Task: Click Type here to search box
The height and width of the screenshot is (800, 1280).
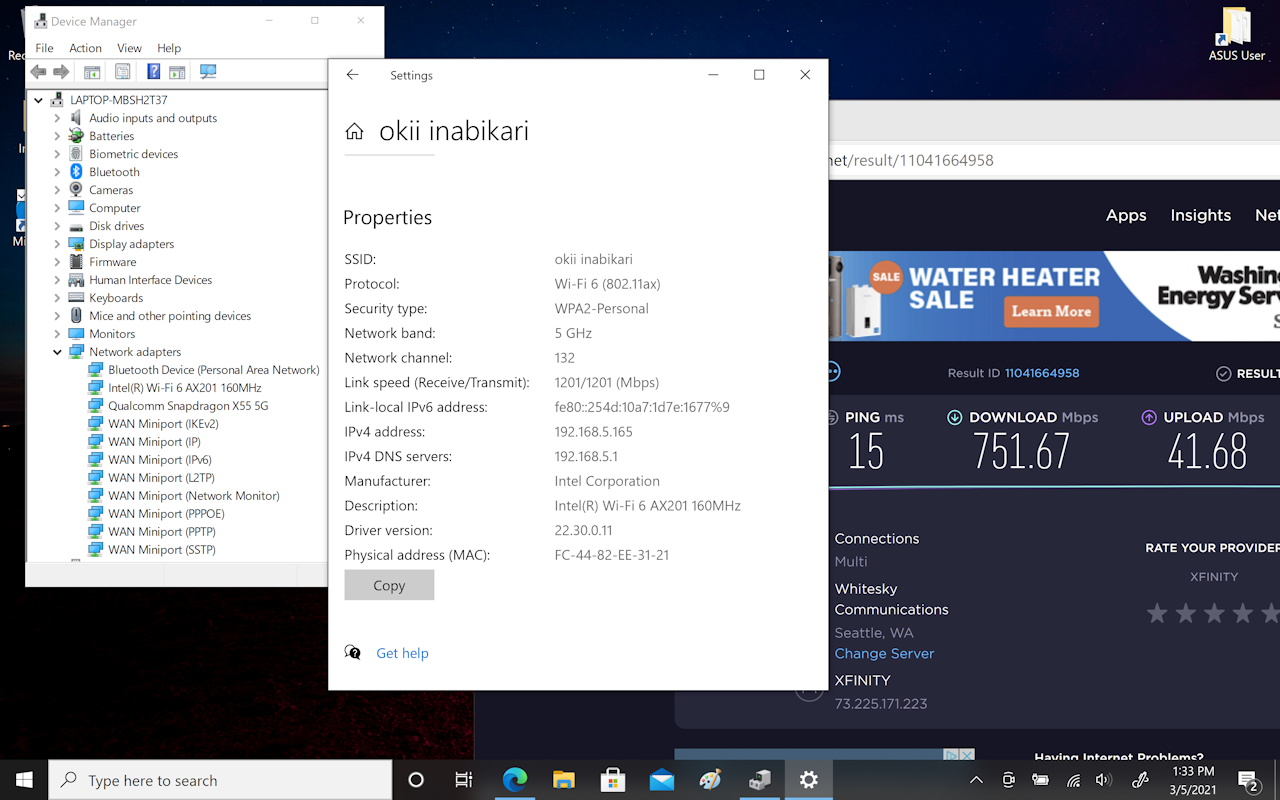Action: click(x=220, y=780)
